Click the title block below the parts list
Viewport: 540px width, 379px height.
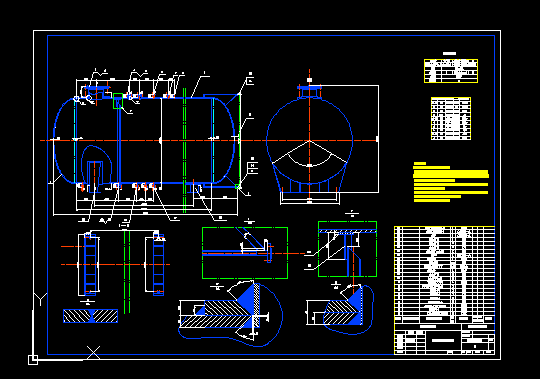(444, 339)
